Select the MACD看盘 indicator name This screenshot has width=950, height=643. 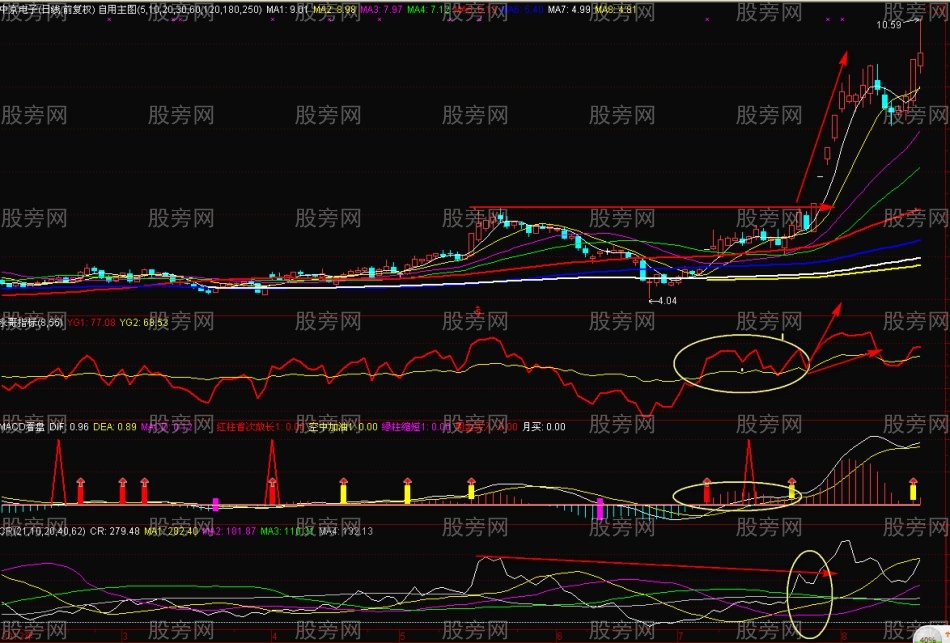[x=22, y=427]
